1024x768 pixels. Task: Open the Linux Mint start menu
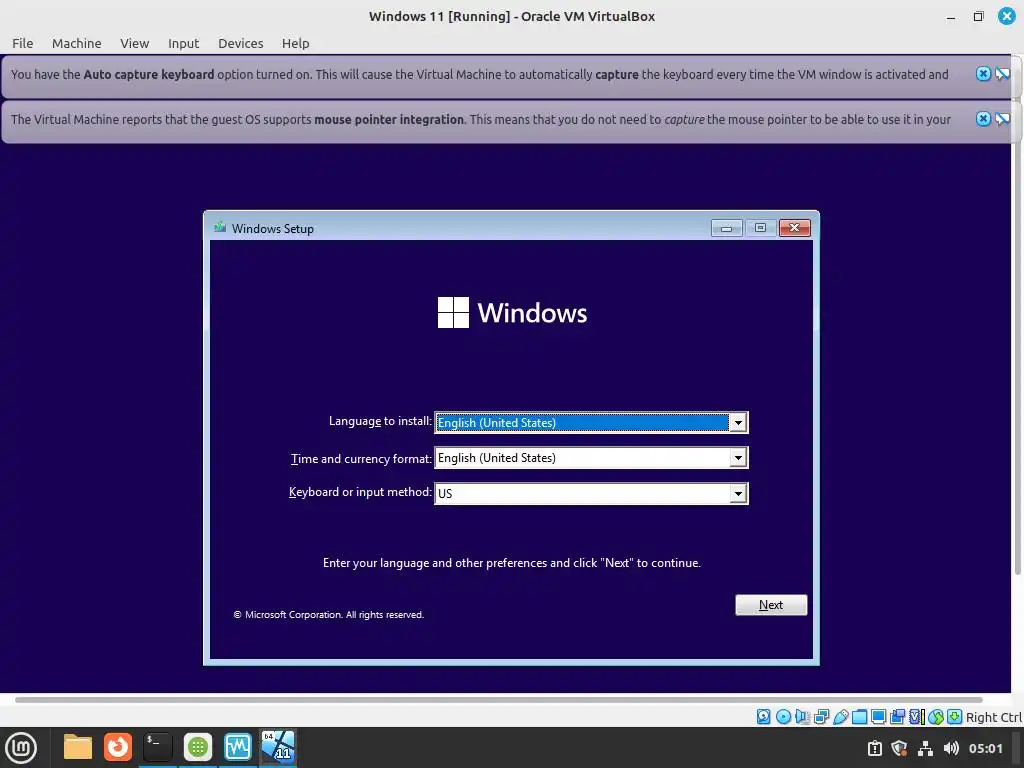(x=21, y=748)
